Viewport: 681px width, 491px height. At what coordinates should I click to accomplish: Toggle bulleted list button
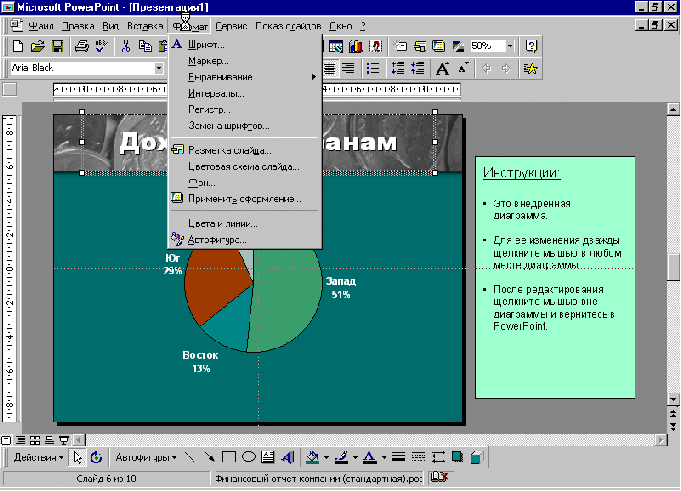tap(373, 69)
